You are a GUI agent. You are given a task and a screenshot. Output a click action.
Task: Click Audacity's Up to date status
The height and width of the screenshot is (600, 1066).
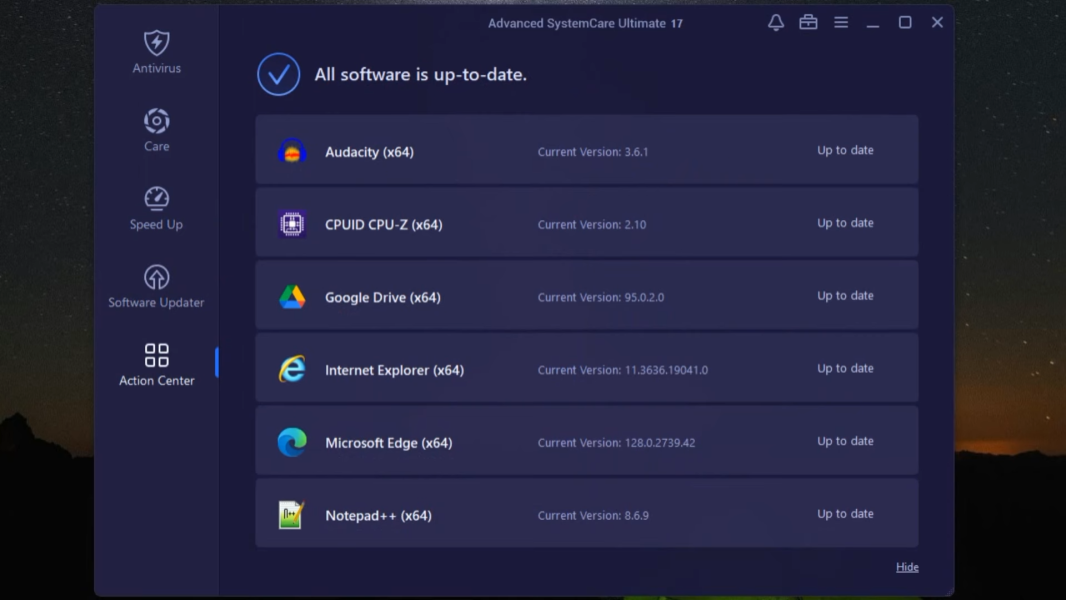pos(845,150)
